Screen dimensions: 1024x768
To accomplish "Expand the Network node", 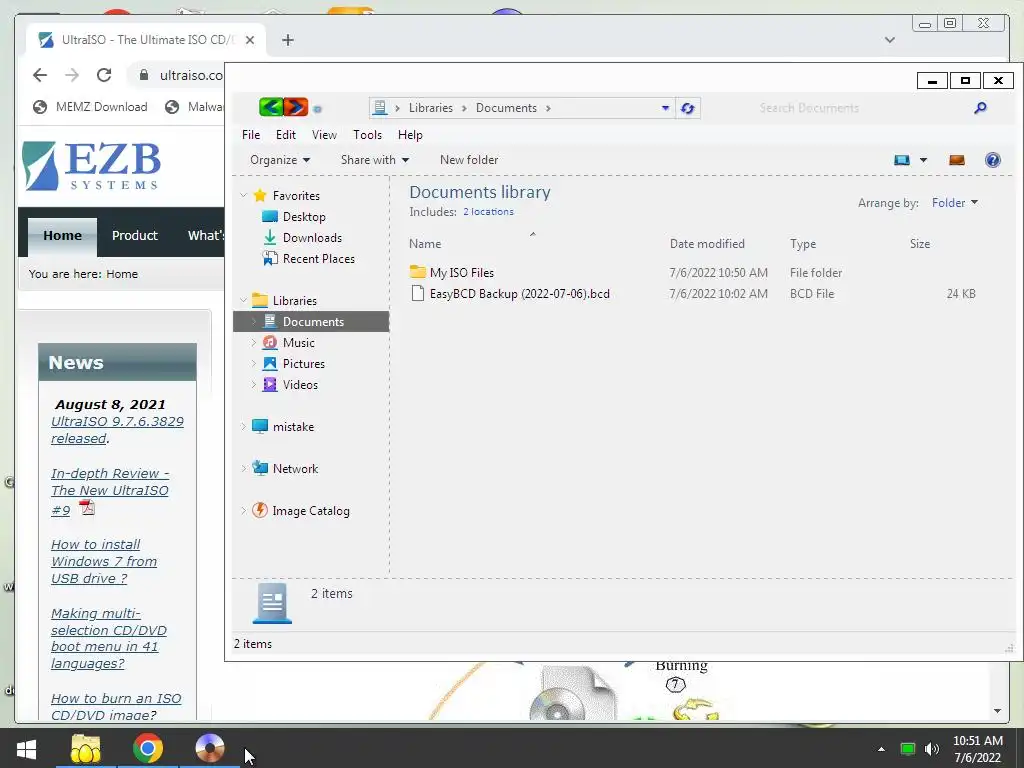I will pyautogui.click(x=244, y=468).
